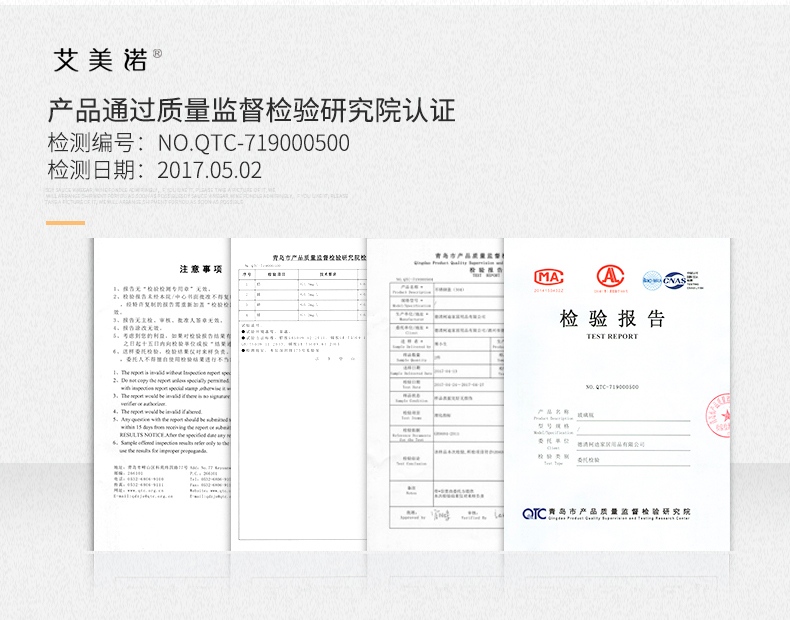Select the text 检测编号: NO.QTC-719000500
Screen dimensions: 790x620
(199, 143)
